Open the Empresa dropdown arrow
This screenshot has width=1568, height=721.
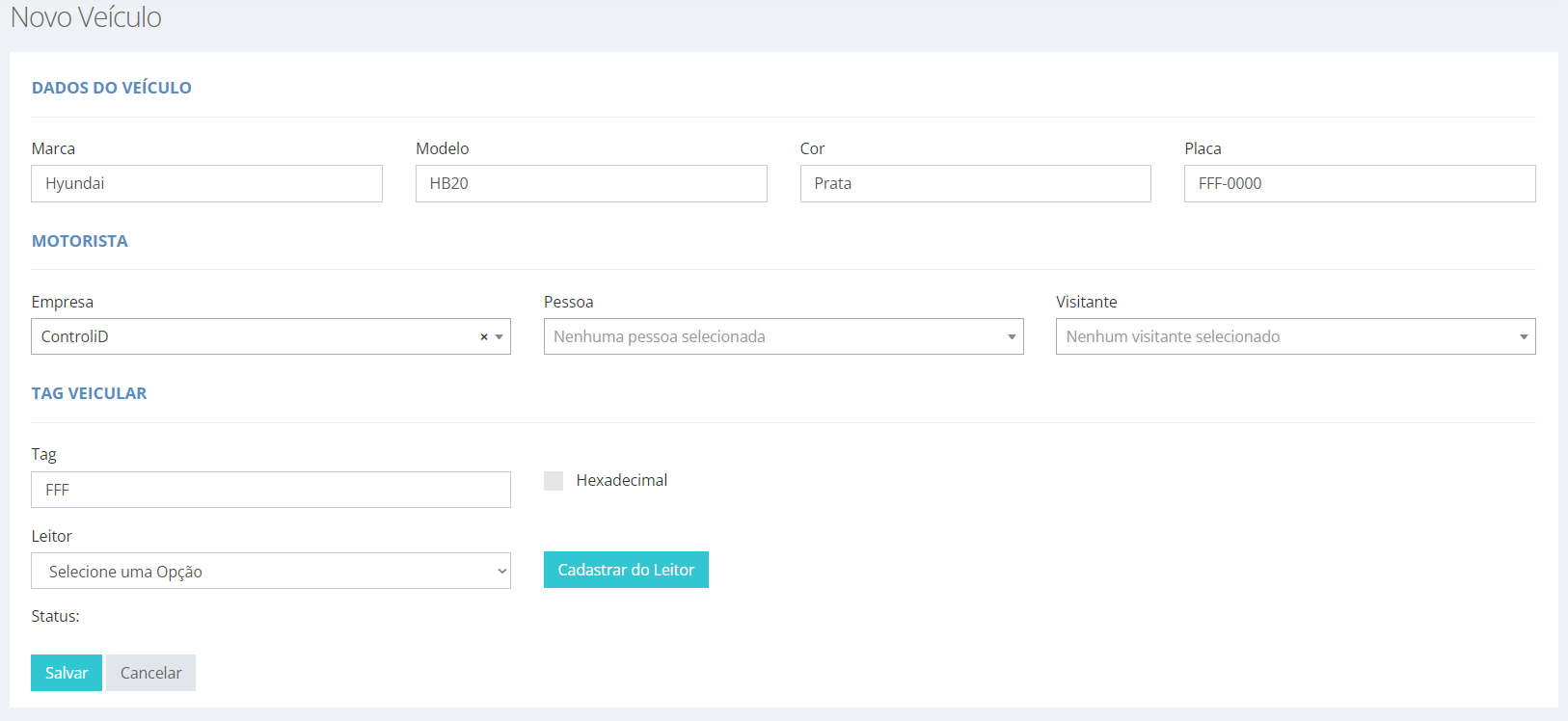(500, 337)
